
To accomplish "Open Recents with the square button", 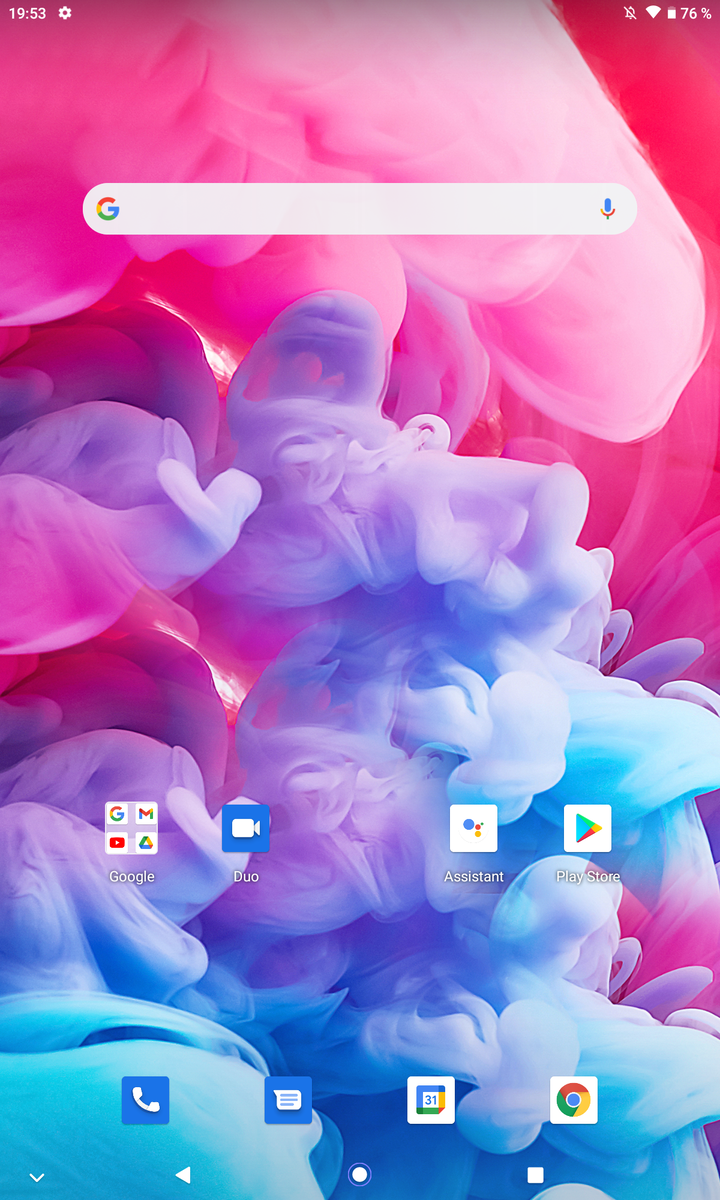I will 535,1175.
